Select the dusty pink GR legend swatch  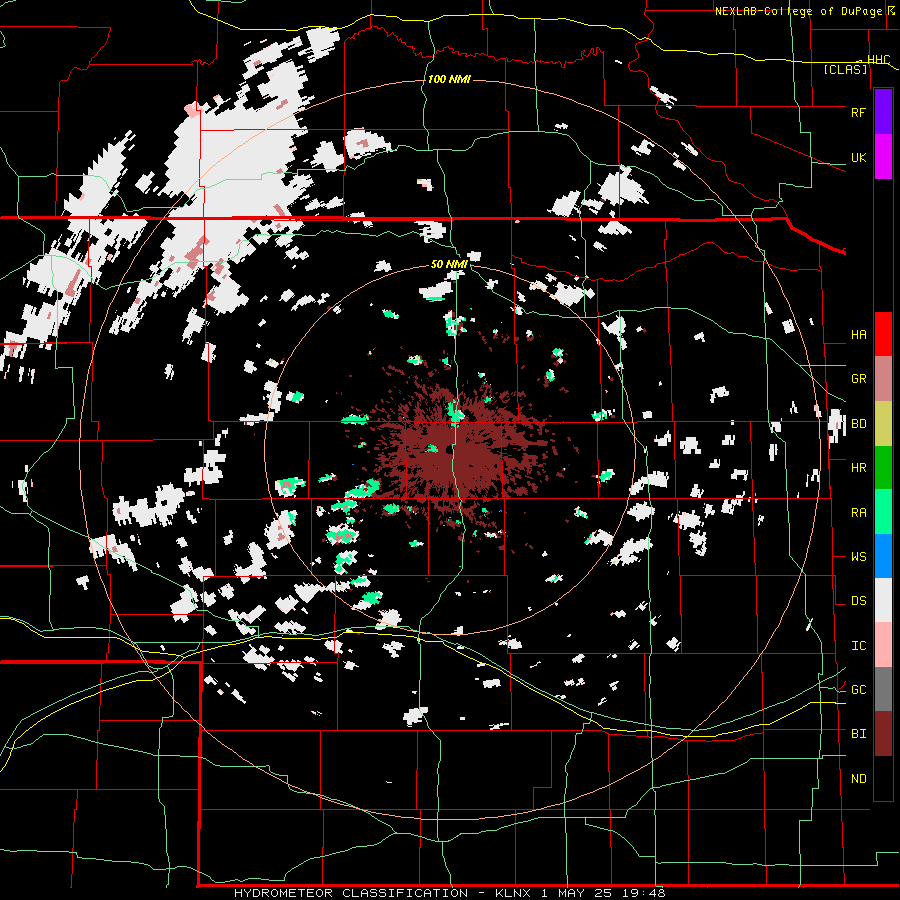tap(883, 379)
